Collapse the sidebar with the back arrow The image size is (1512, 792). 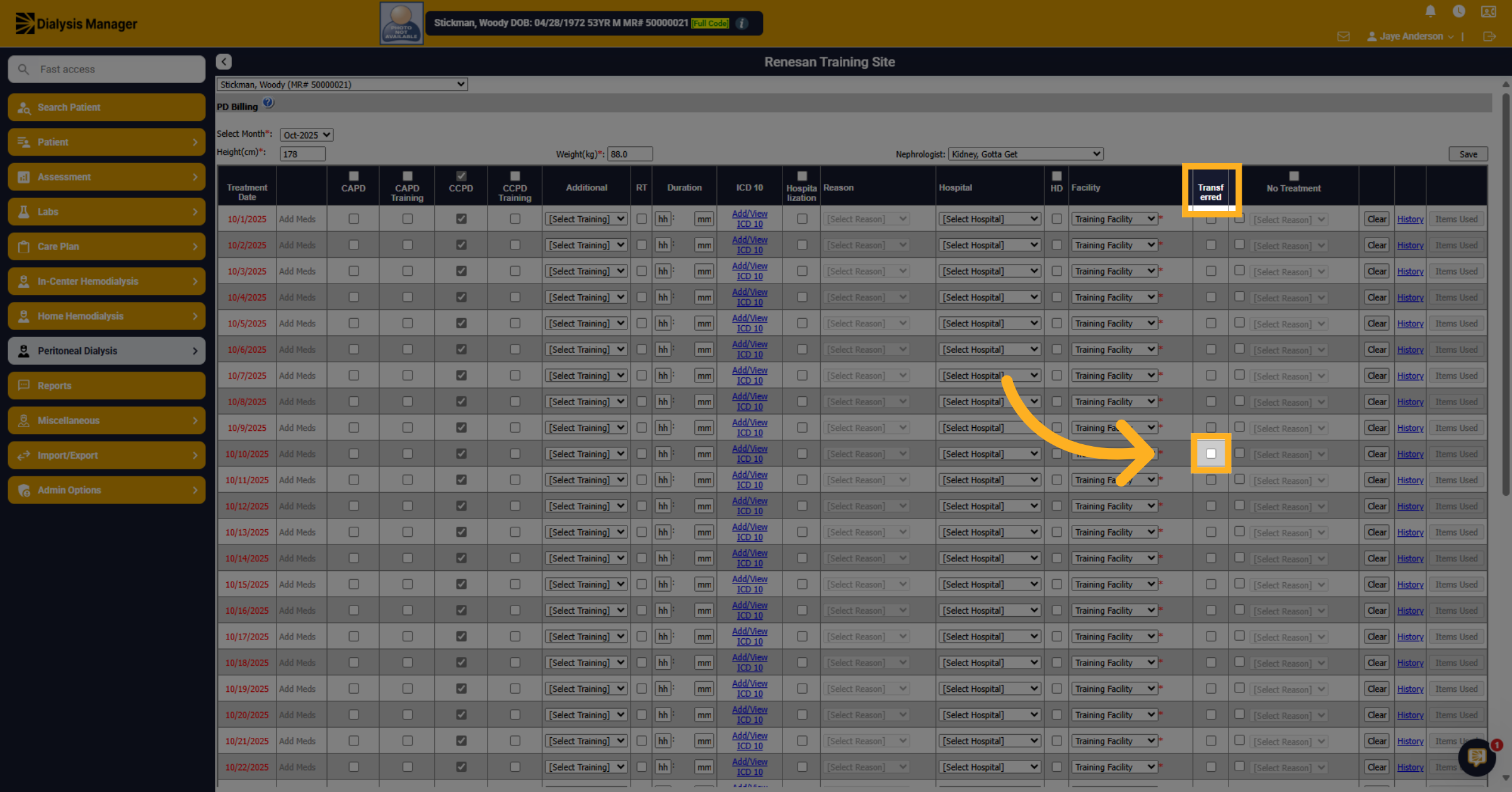[224, 62]
